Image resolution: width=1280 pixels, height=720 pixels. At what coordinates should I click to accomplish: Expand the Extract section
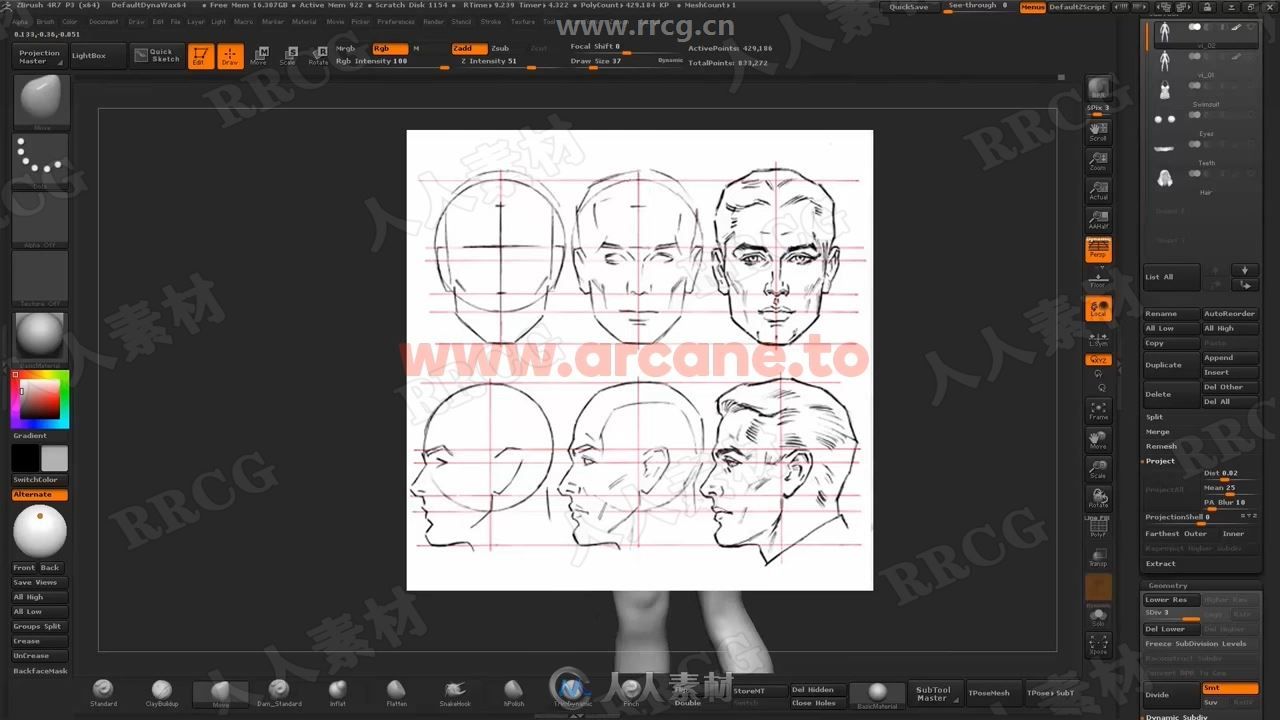1161,564
